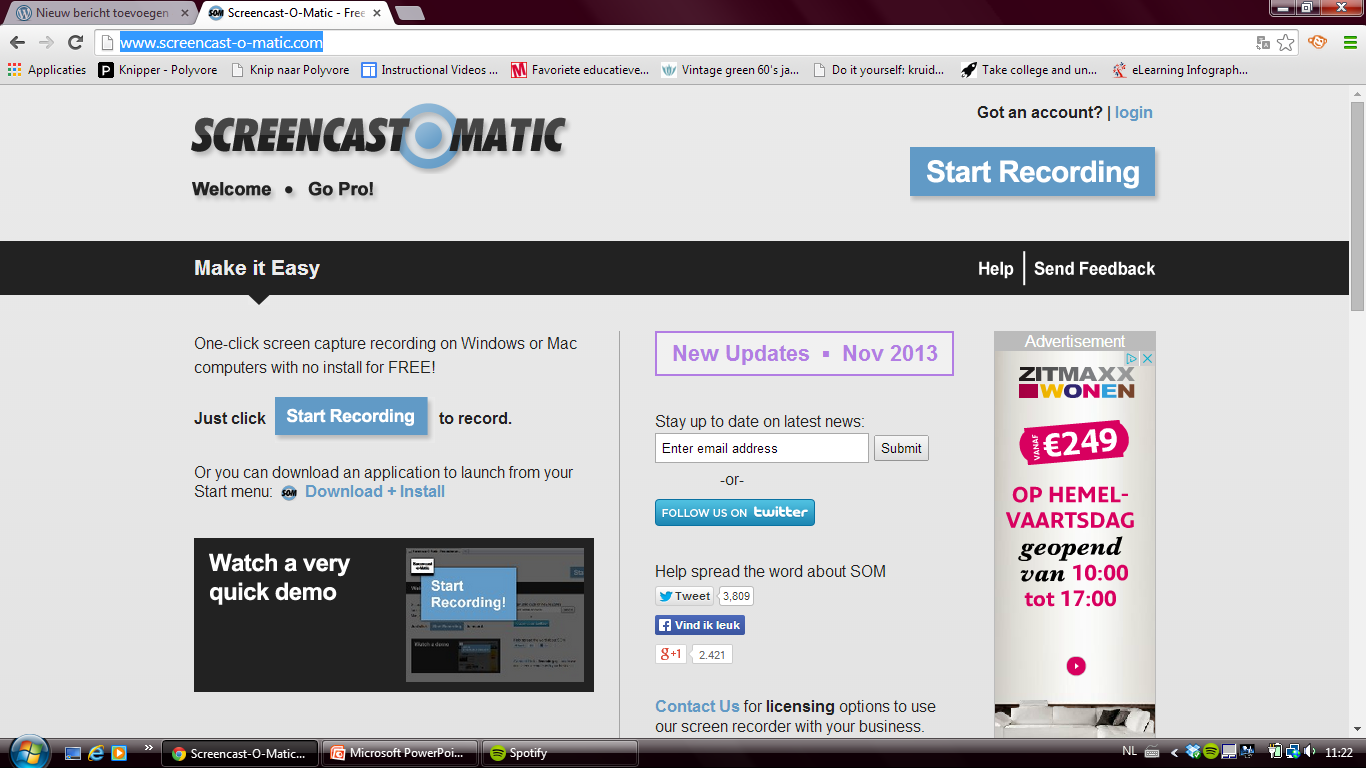Click the Facebook Vind ik leuk button
This screenshot has height=768, width=1366.
click(700, 625)
